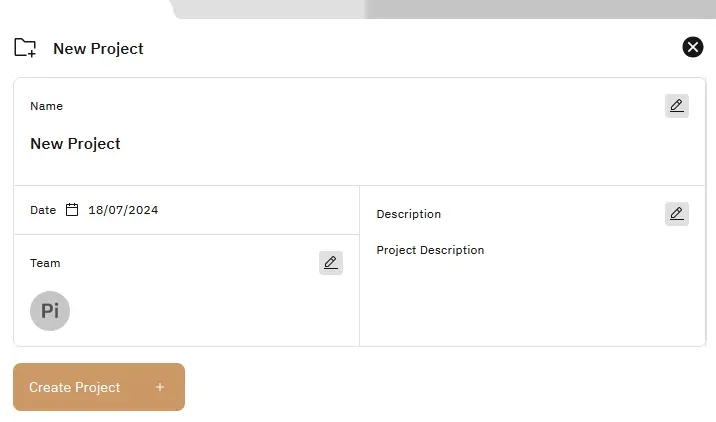Click the bold New Project name field
Viewport: 716px width, 422px height.
[75, 144]
